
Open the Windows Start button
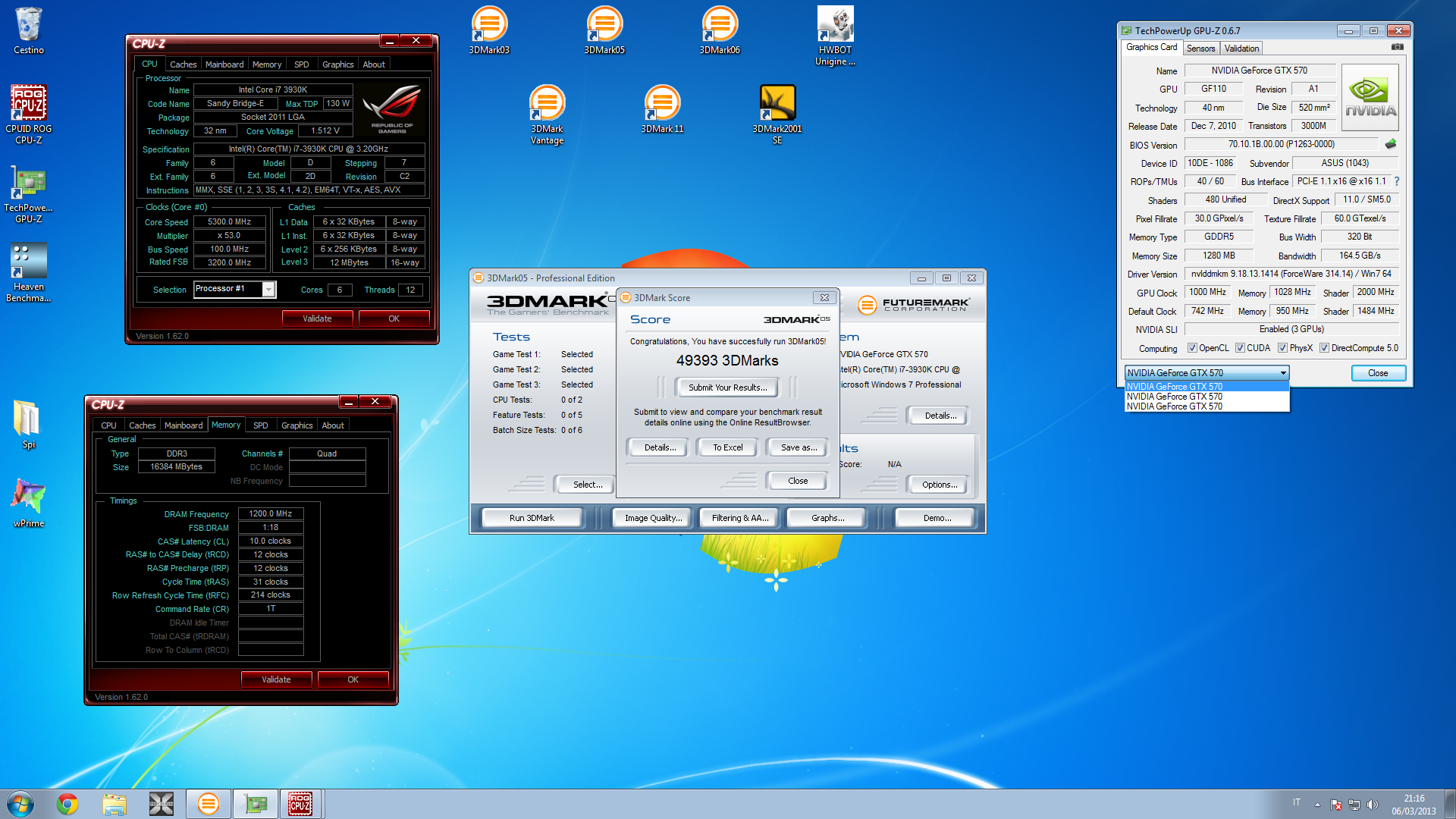tap(20, 804)
